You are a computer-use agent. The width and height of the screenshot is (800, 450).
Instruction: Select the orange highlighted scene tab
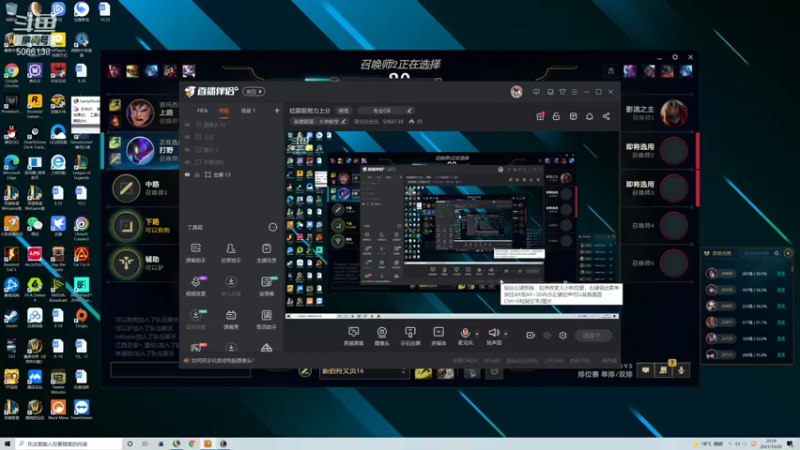(224, 111)
